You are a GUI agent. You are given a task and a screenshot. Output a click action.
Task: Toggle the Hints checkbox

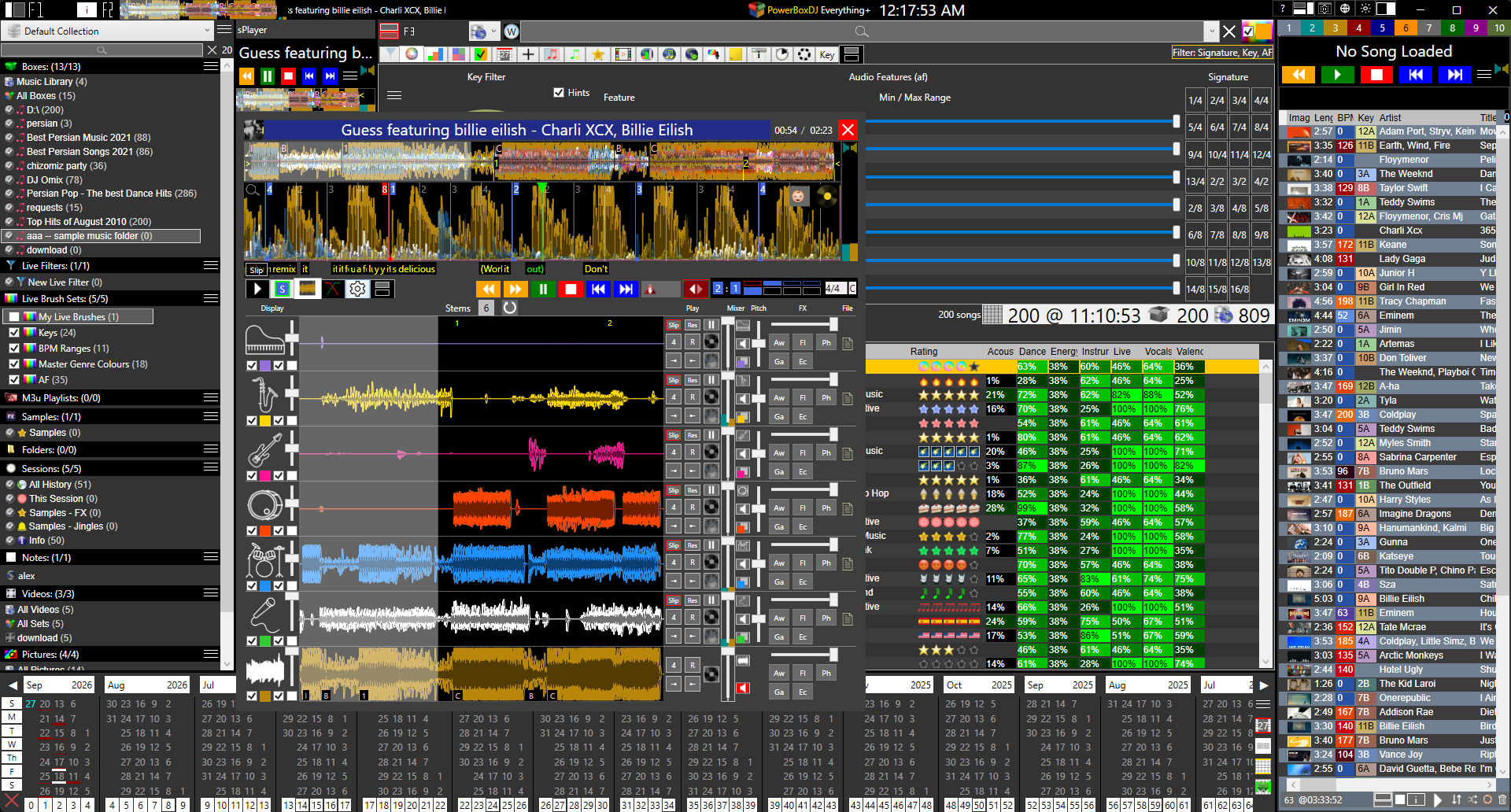pyautogui.click(x=559, y=92)
